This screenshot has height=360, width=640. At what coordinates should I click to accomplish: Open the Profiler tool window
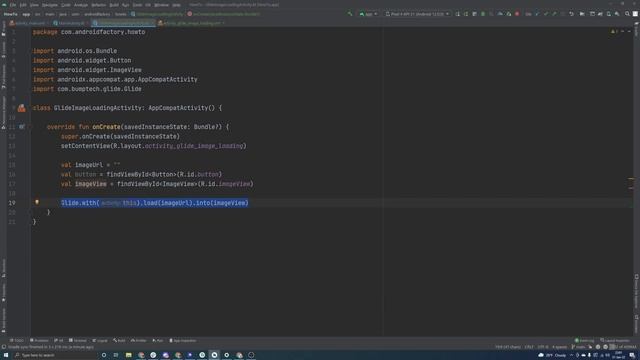pyautogui.click(x=138, y=340)
